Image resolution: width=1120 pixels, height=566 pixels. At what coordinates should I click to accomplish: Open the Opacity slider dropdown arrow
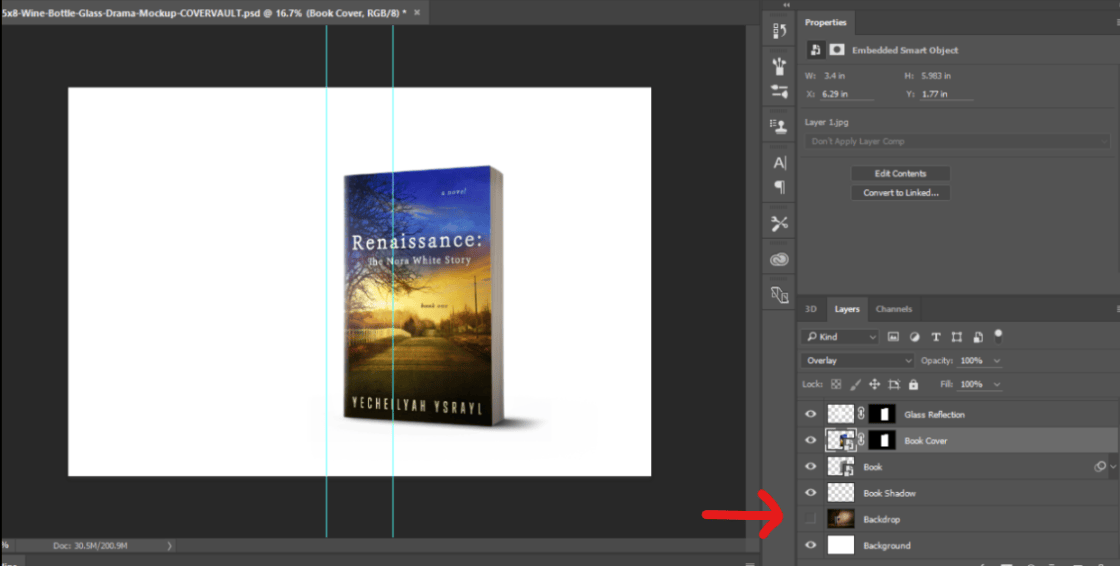click(x=997, y=361)
